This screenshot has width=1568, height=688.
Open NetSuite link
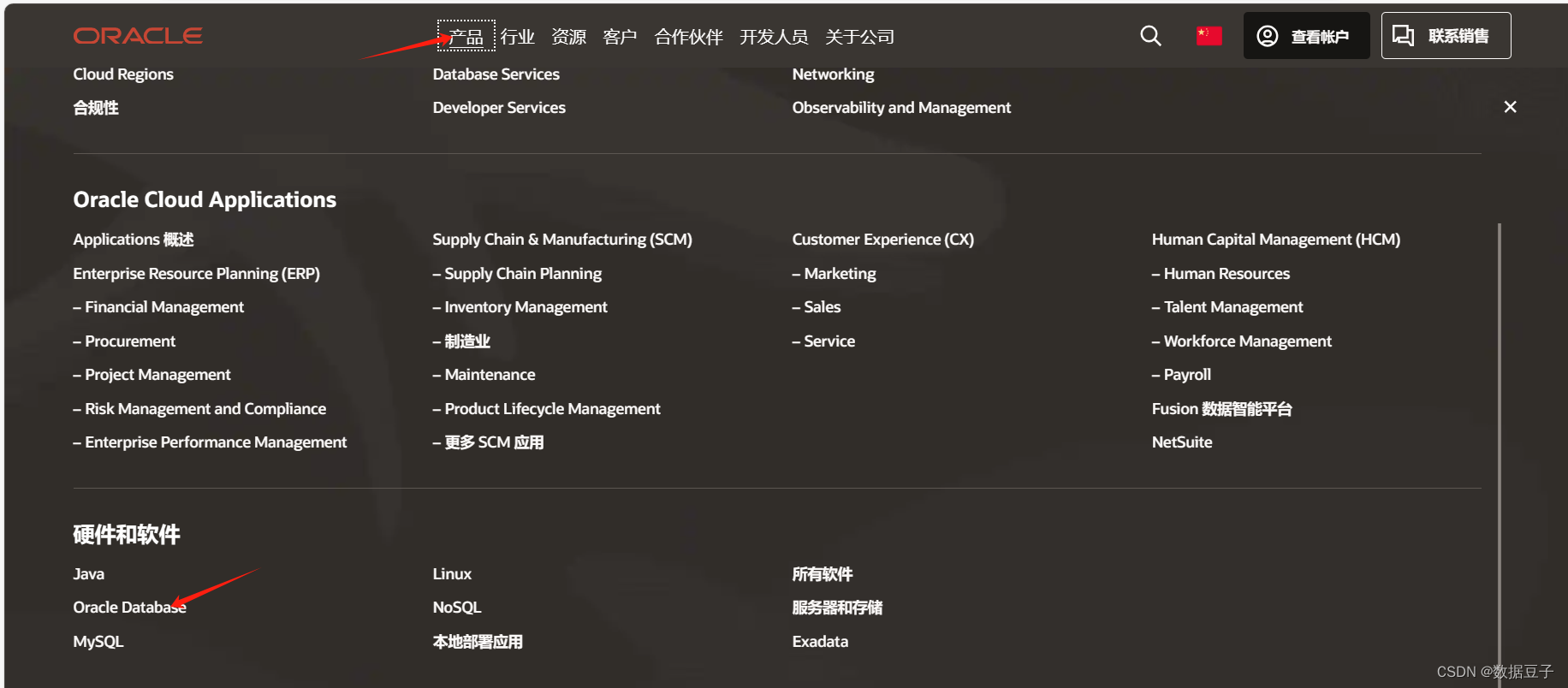point(1182,442)
